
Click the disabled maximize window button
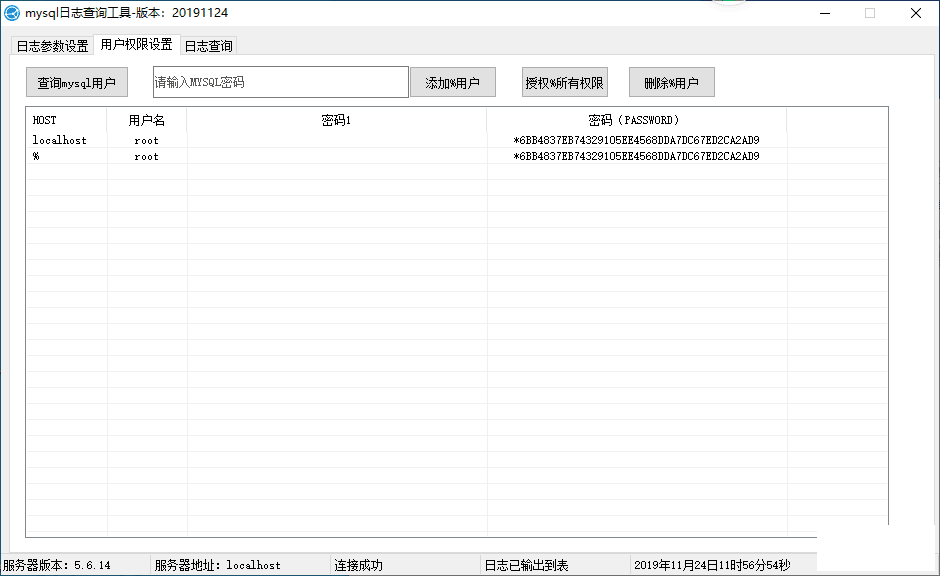point(870,13)
